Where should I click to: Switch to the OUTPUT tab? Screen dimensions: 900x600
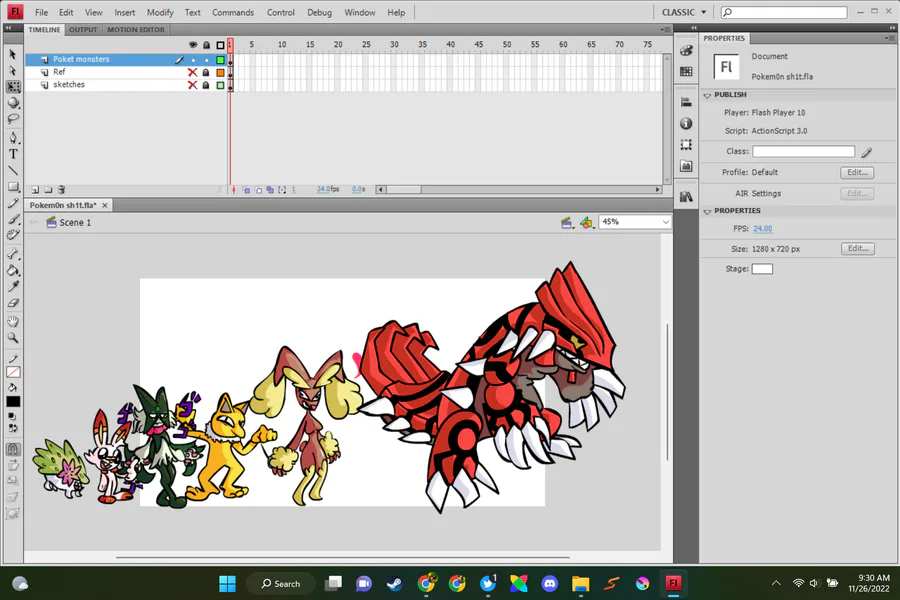[83, 29]
